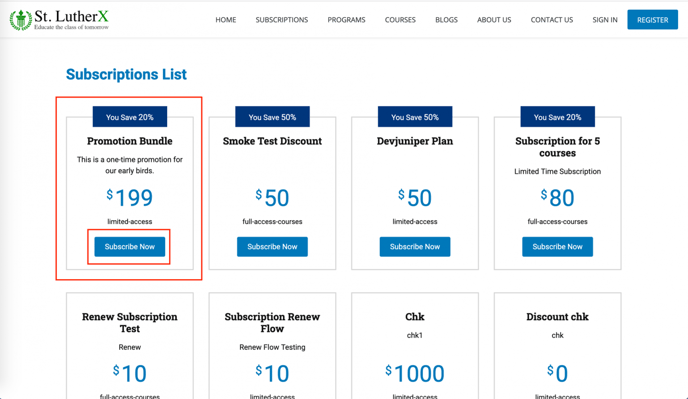Click the $50 price on Devjuniper Plan
The width and height of the screenshot is (688, 399).
coord(415,198)
